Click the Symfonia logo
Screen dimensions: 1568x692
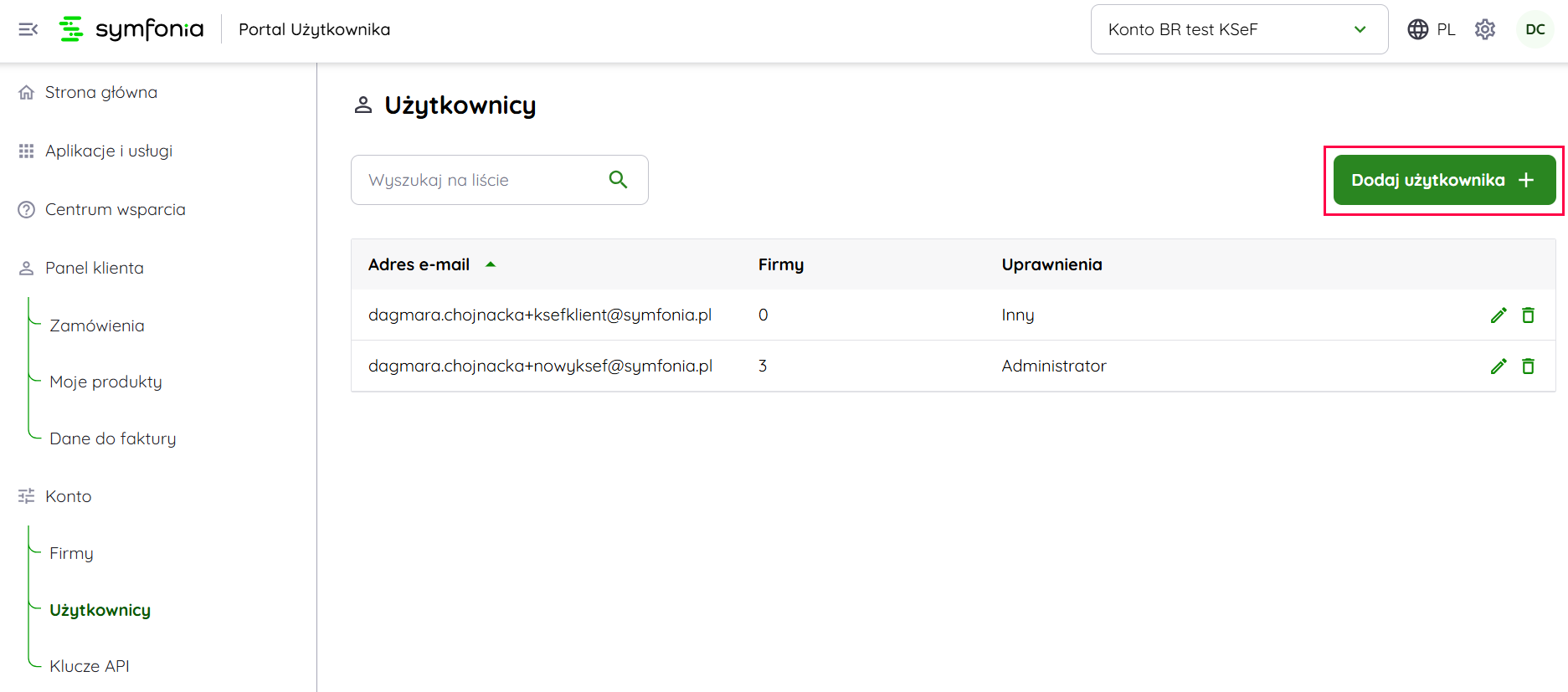tap(131, 29)
